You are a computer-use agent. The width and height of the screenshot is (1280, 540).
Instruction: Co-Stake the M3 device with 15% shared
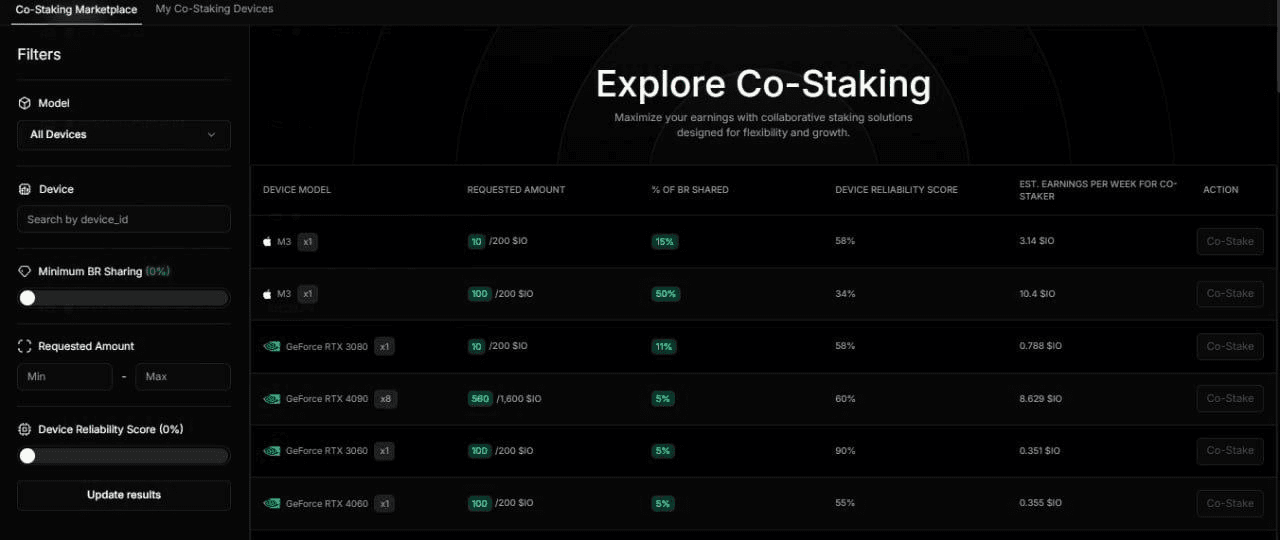pyautogui.click(x=1230, y=241)
